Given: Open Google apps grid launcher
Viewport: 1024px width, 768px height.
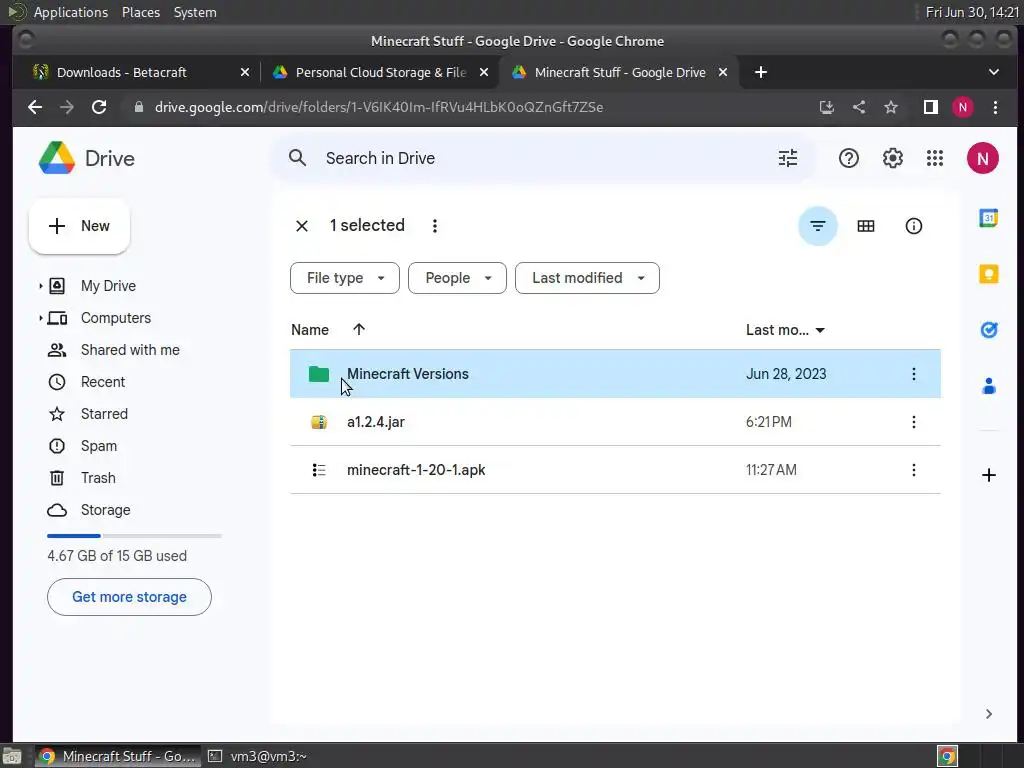Looking at the screenshot, I should click(935, 158).
